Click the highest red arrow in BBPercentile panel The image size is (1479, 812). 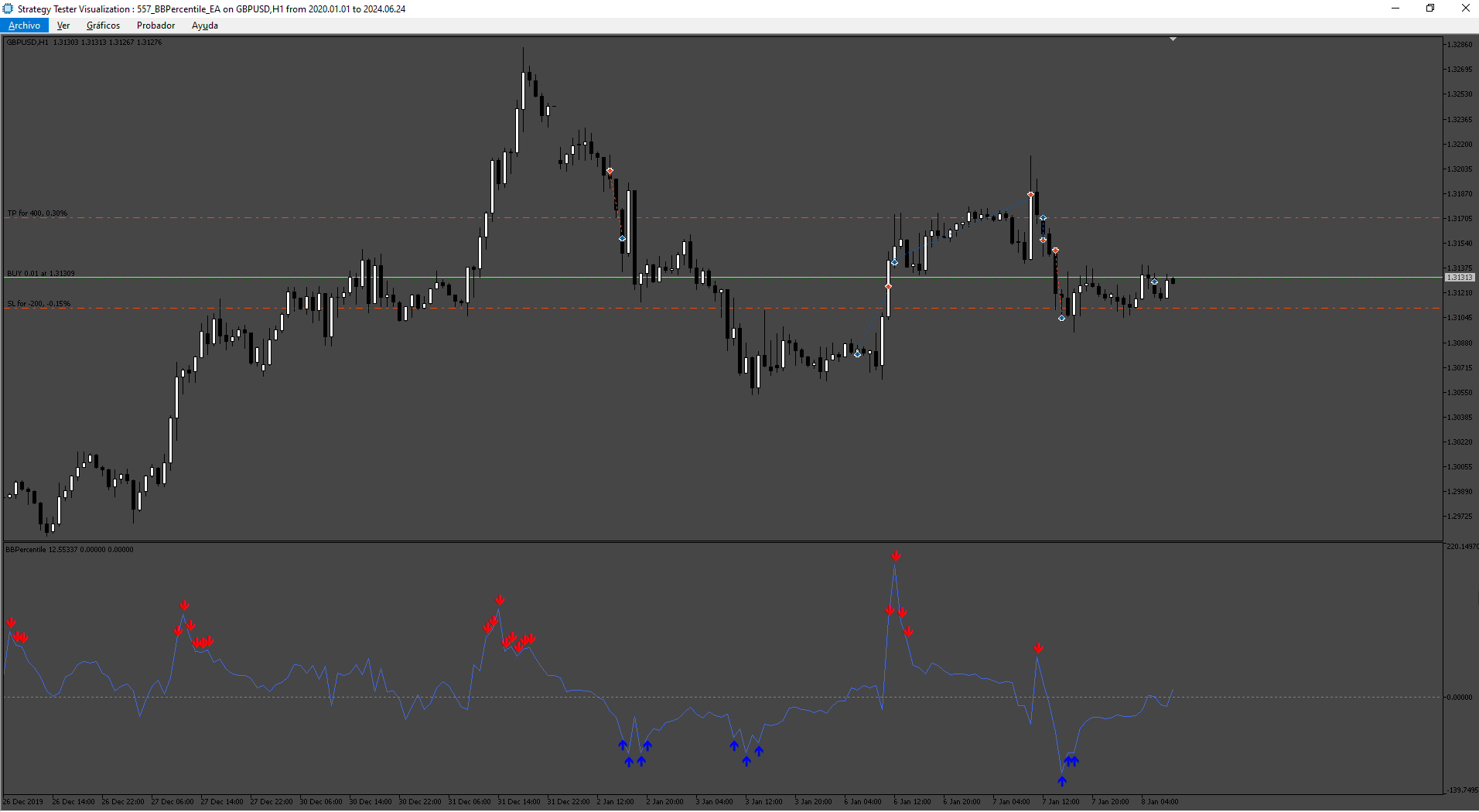[895, 556]
